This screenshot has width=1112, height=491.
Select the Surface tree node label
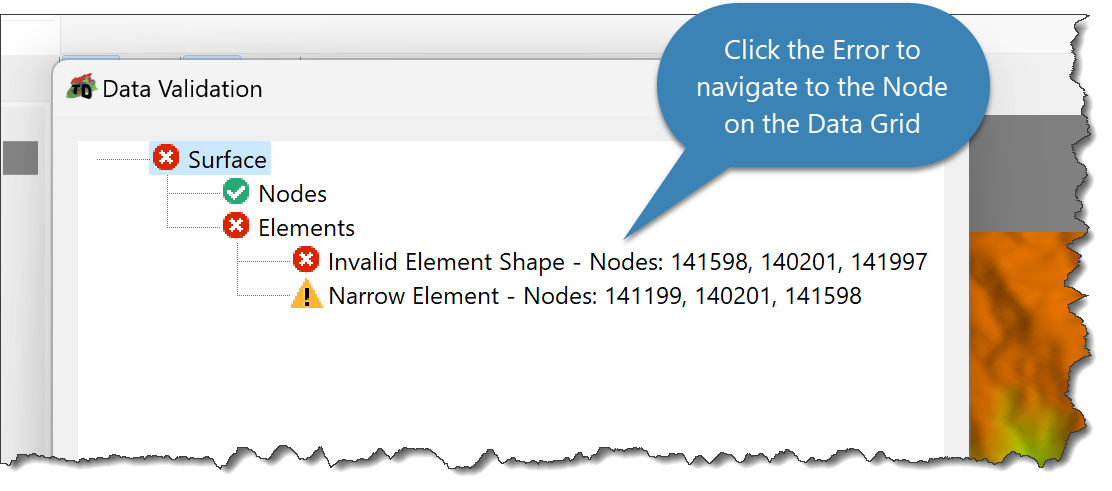tap(227, 159)
